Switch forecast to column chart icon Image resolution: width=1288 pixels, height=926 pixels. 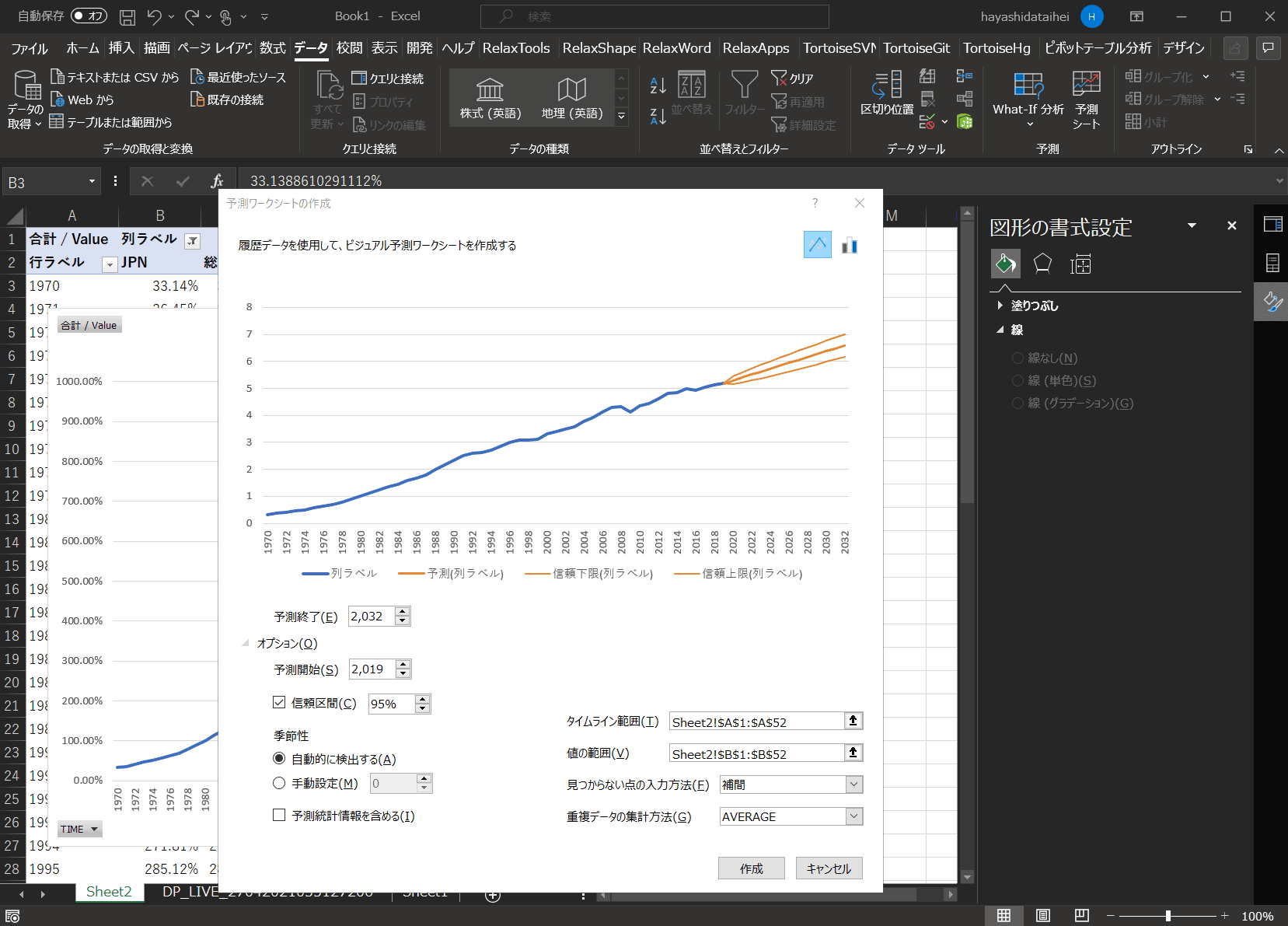pos(850,245)
